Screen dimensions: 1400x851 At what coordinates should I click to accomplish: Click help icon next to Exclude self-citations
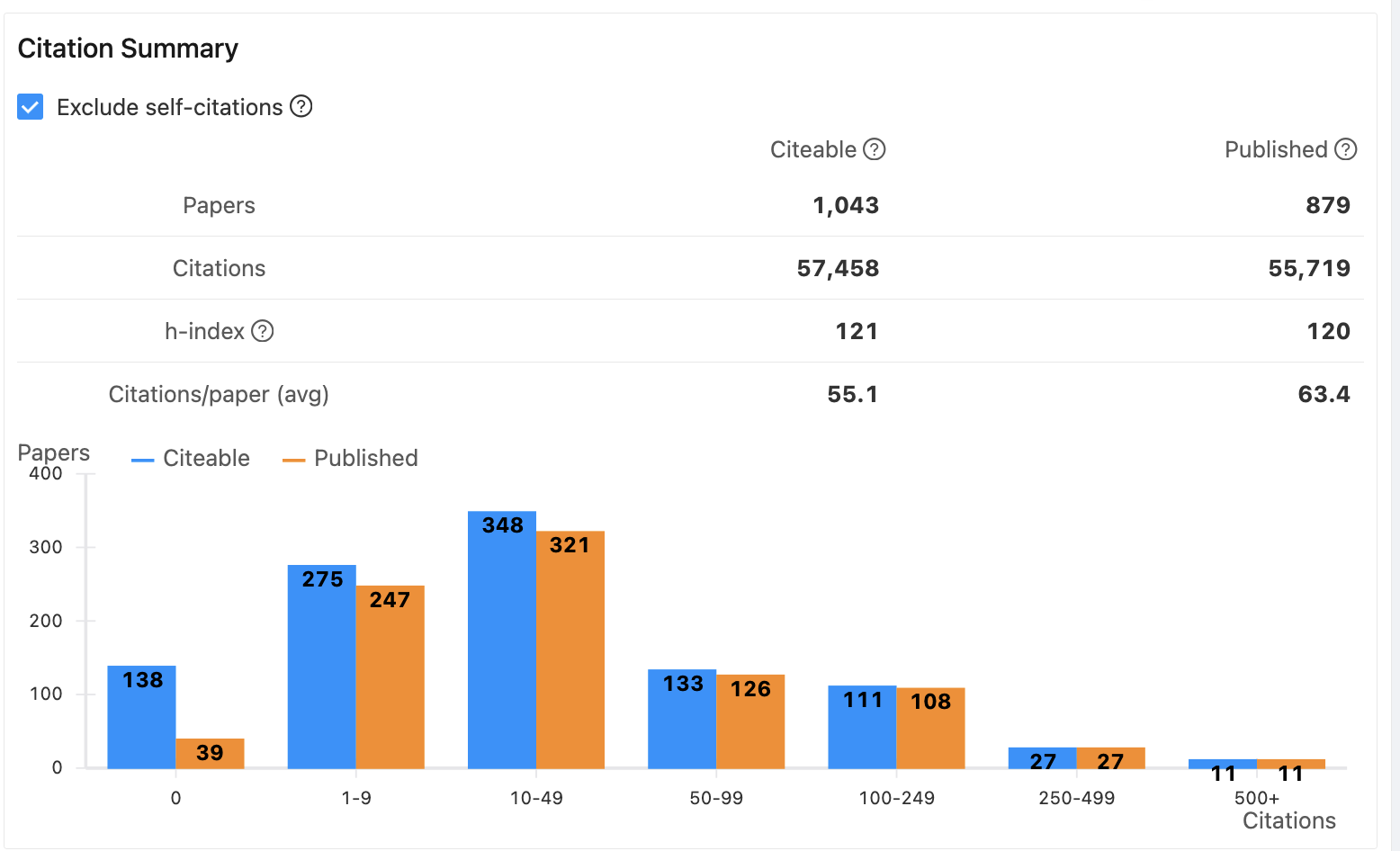(301, 106)
